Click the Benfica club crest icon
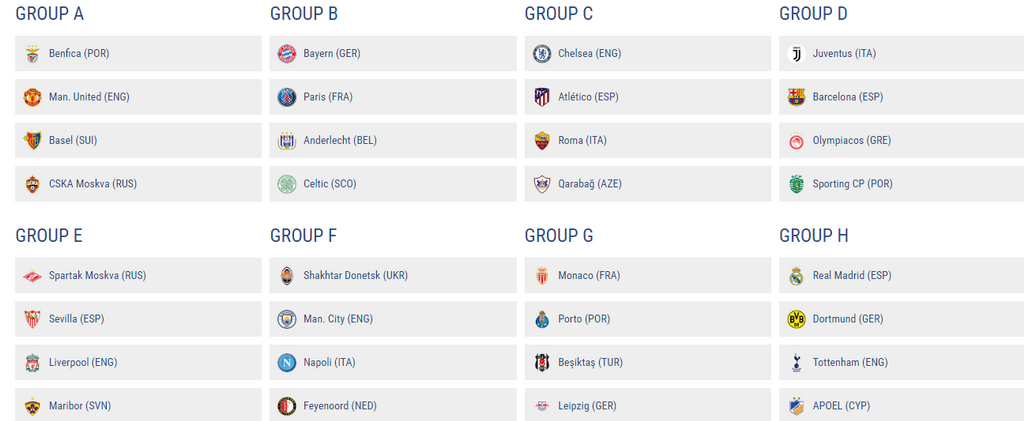The width and height of the screenshot is (1024, 421). tap(33, 54)
